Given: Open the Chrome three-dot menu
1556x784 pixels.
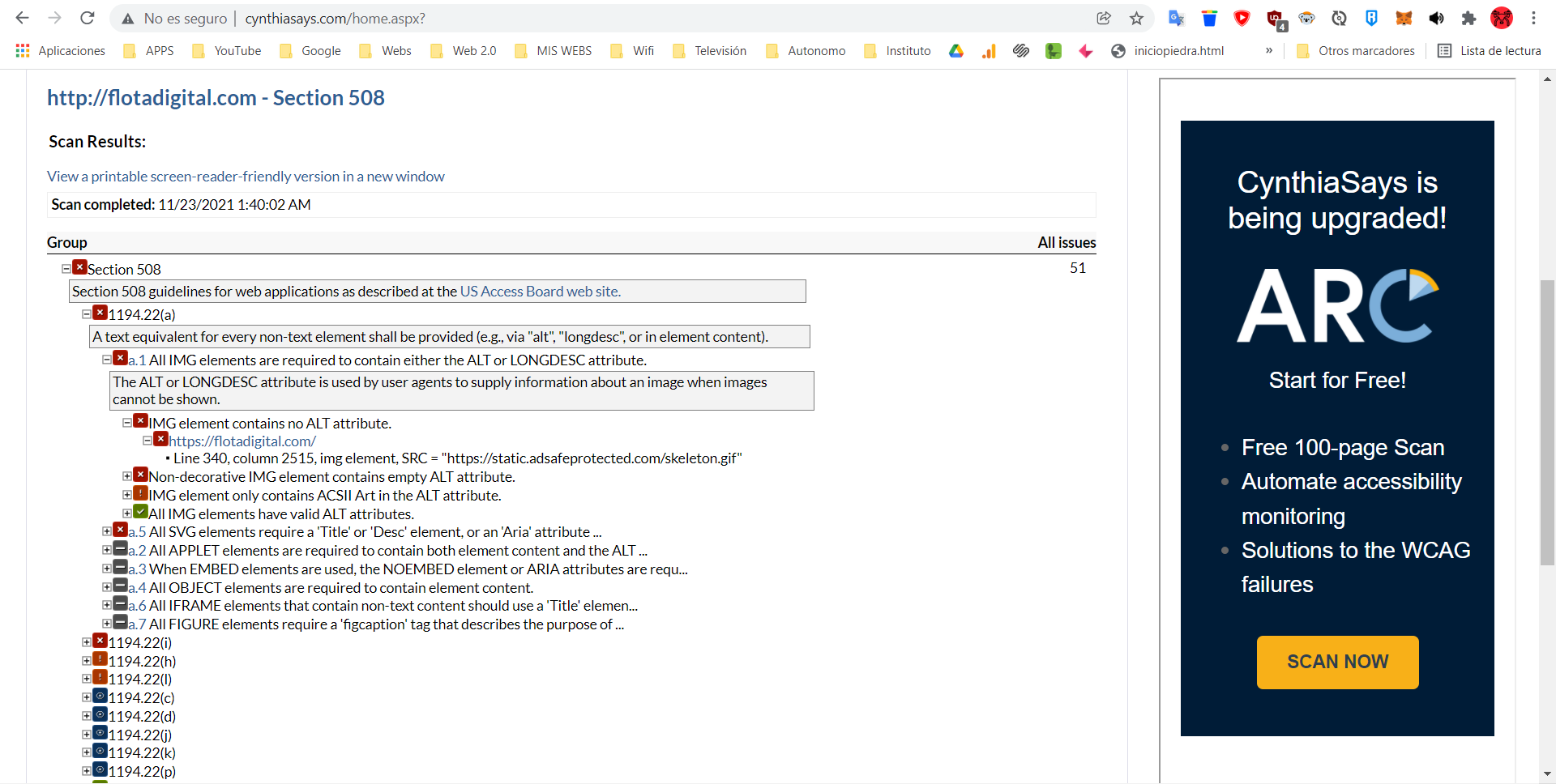Looking at the screenshot, I should pos(1533,18).
